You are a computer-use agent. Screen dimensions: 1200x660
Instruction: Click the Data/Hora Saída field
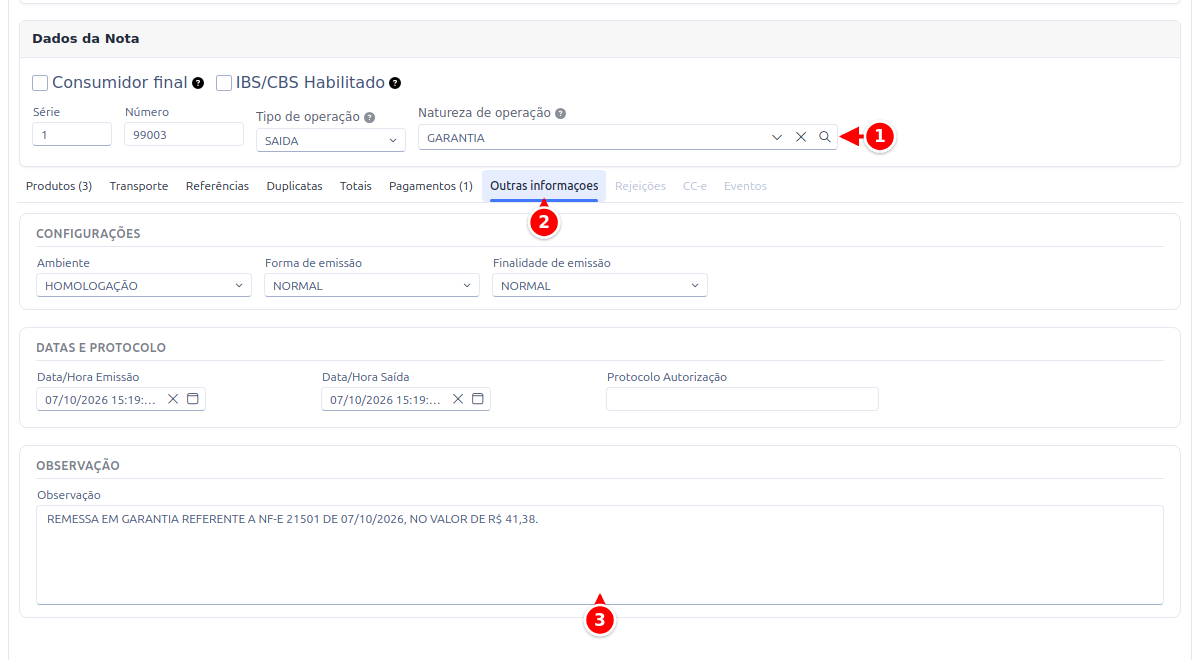[x=406, y=399]
